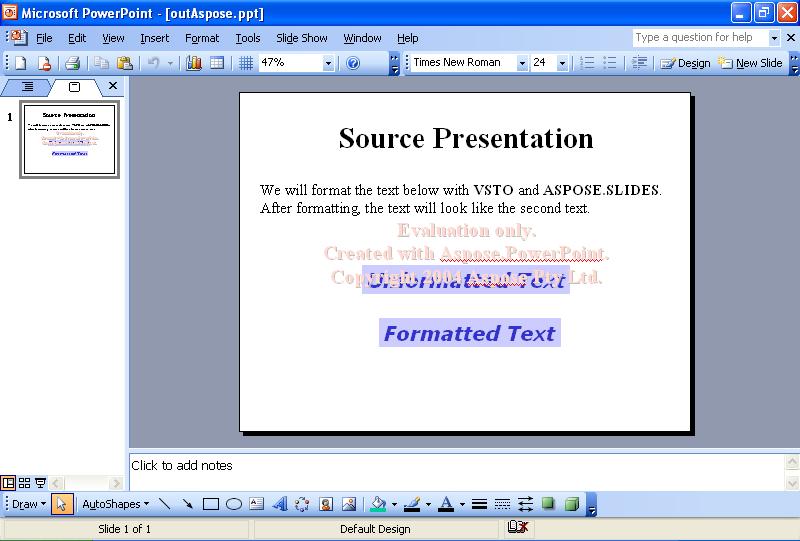The image size is (800, 541).
Task: Open PowerPoint Help question mark icon
Action: (x=353, y=63)
